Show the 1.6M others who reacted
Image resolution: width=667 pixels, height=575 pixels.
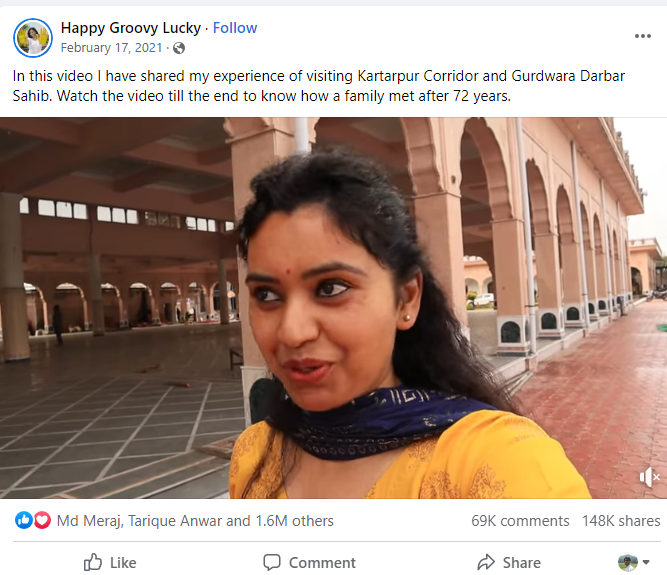[294, 521]
